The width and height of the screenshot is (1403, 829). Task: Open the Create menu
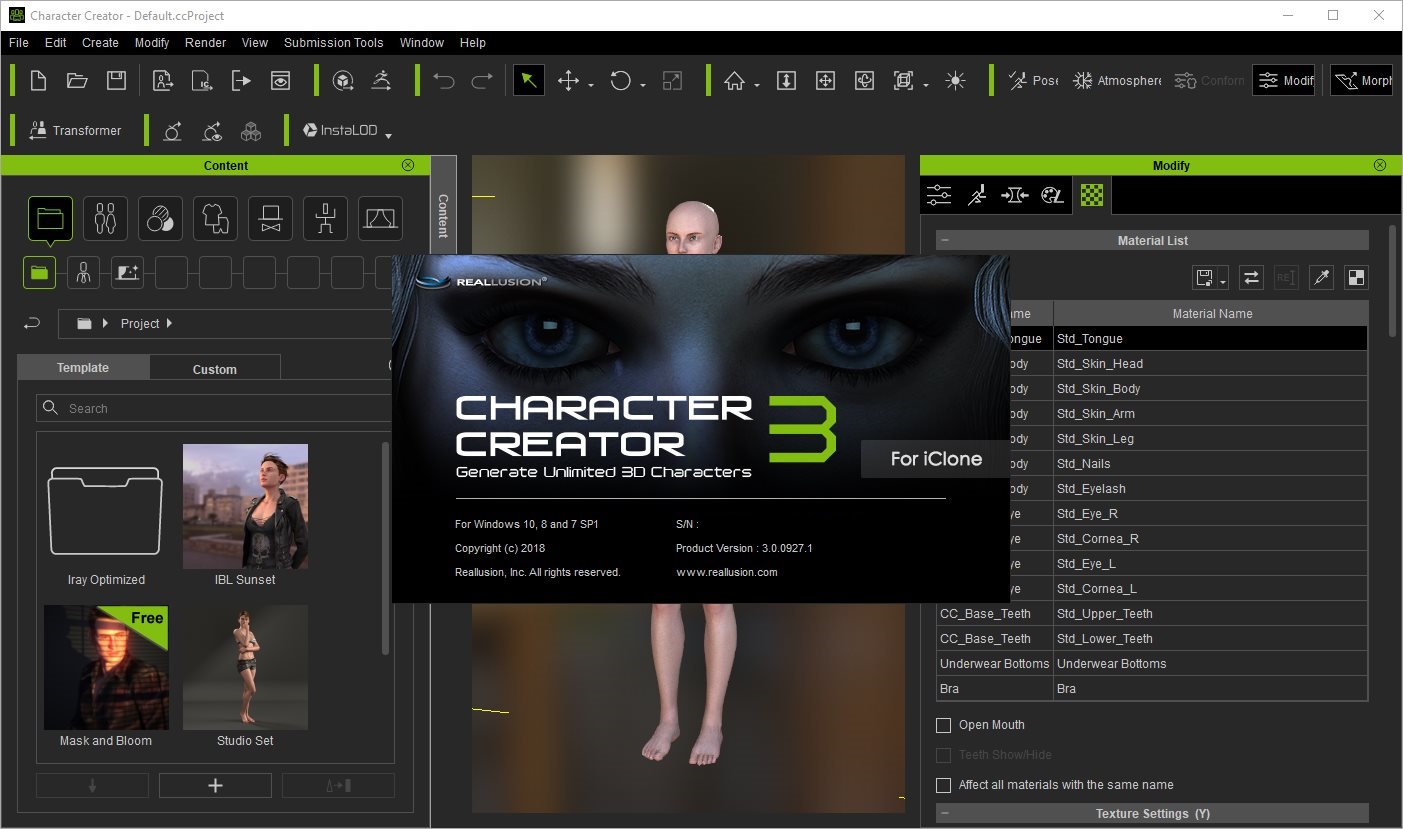[x=100, y=43]
